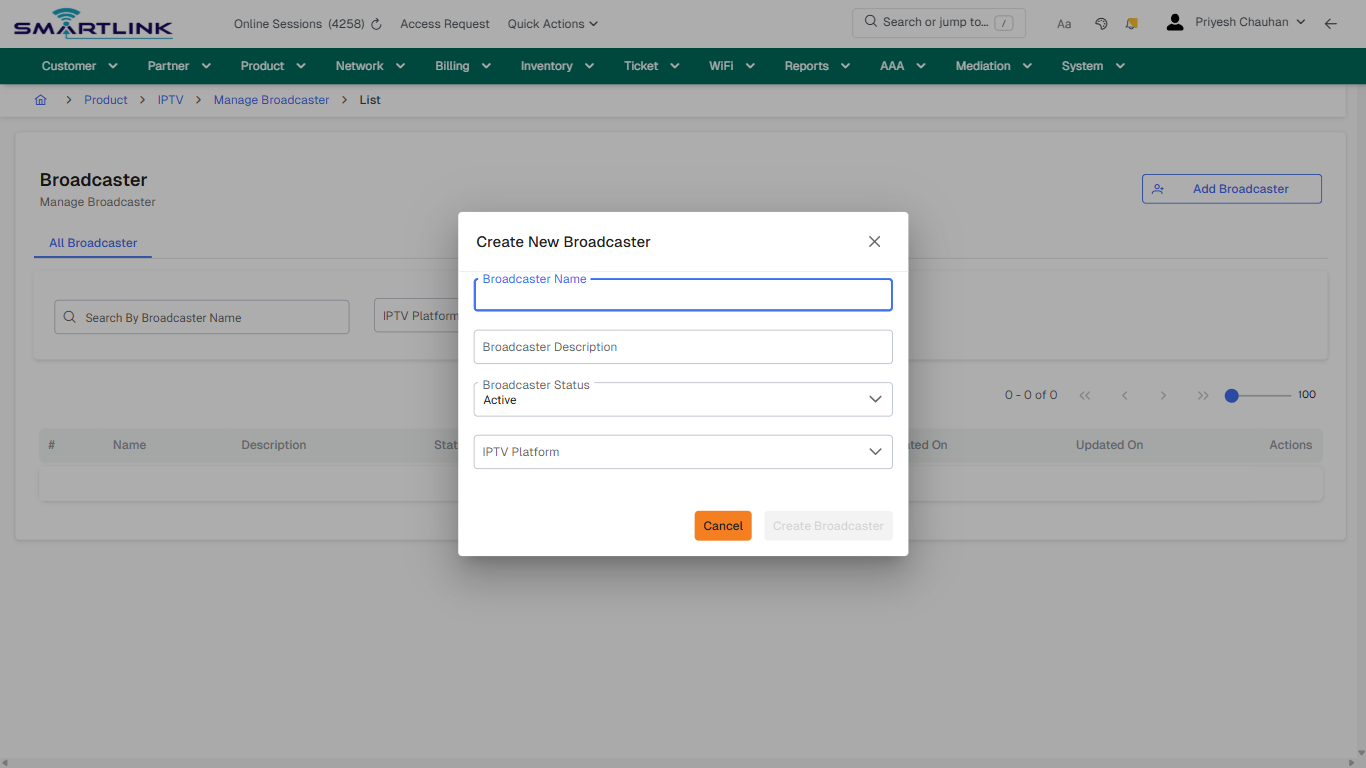Adjust font size via the Aa icon
Screen dimensions: 1366x768
1064,23
